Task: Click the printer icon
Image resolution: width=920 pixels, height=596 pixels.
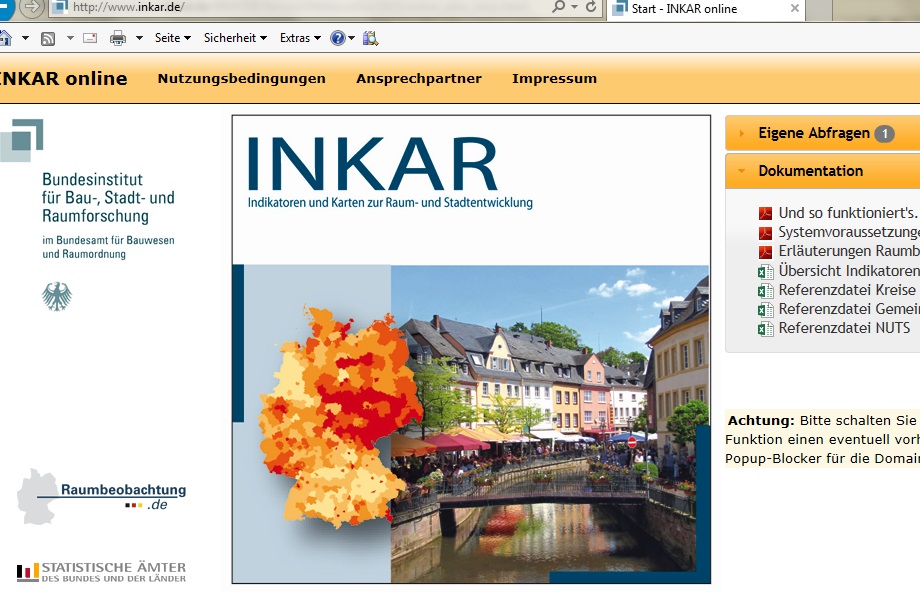Action: [x=118, y=38]
